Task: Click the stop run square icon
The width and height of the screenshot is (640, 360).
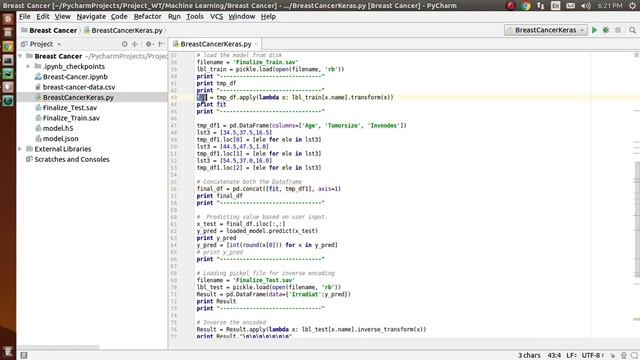Action: [618, 30]
